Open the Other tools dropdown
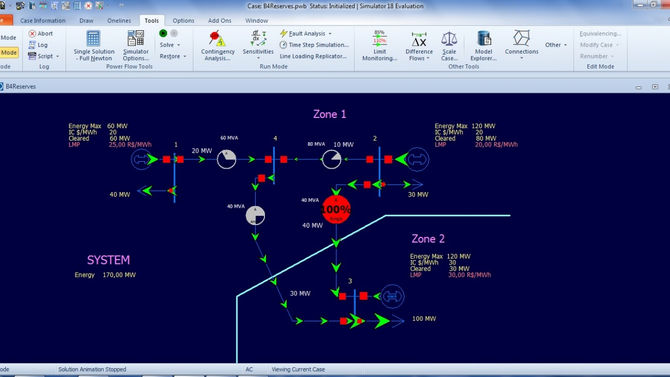Screen dimensions: 670x377 point(556,44)
